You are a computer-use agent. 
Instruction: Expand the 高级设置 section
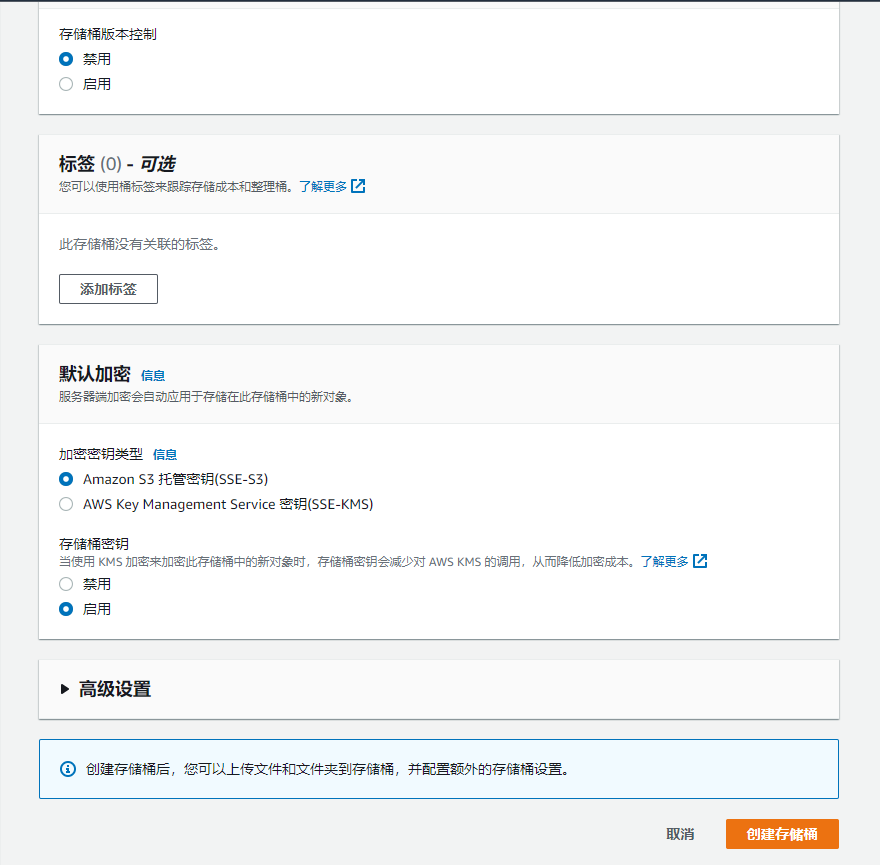click(110, 688)
